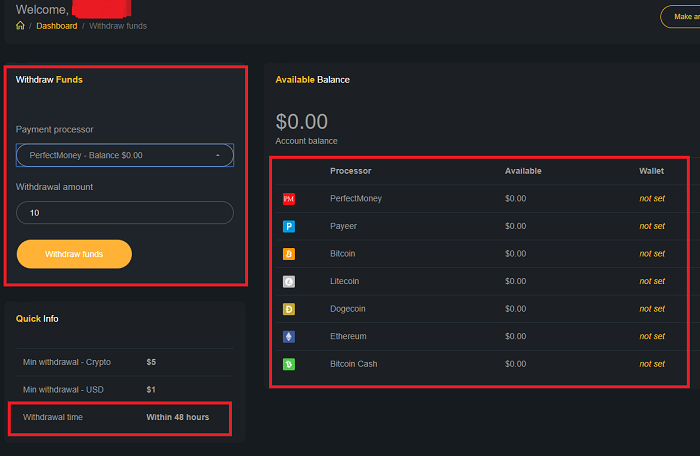Image resolution: width=700 pixels, height=456 pixels.
Task: Click the $1 USD minimum value
Action: (151, 390)
